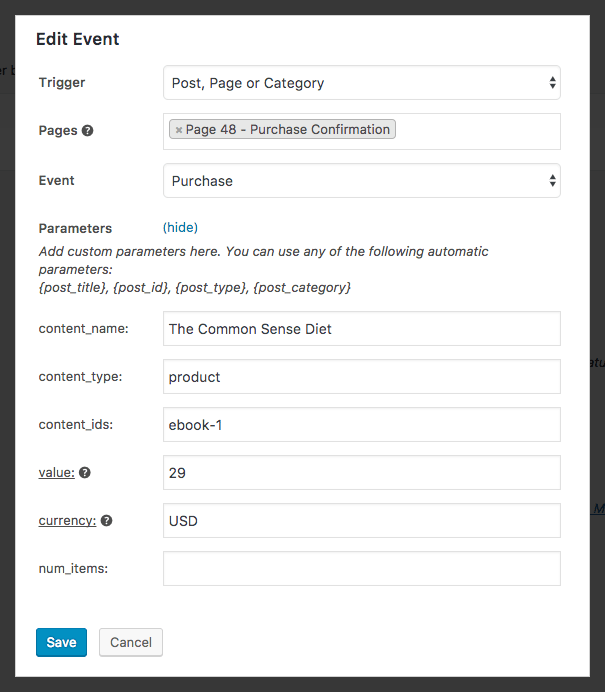Expand the Event dropdown showing Purchase
This screenshot has height=692, width=605.
pos(361,181)
